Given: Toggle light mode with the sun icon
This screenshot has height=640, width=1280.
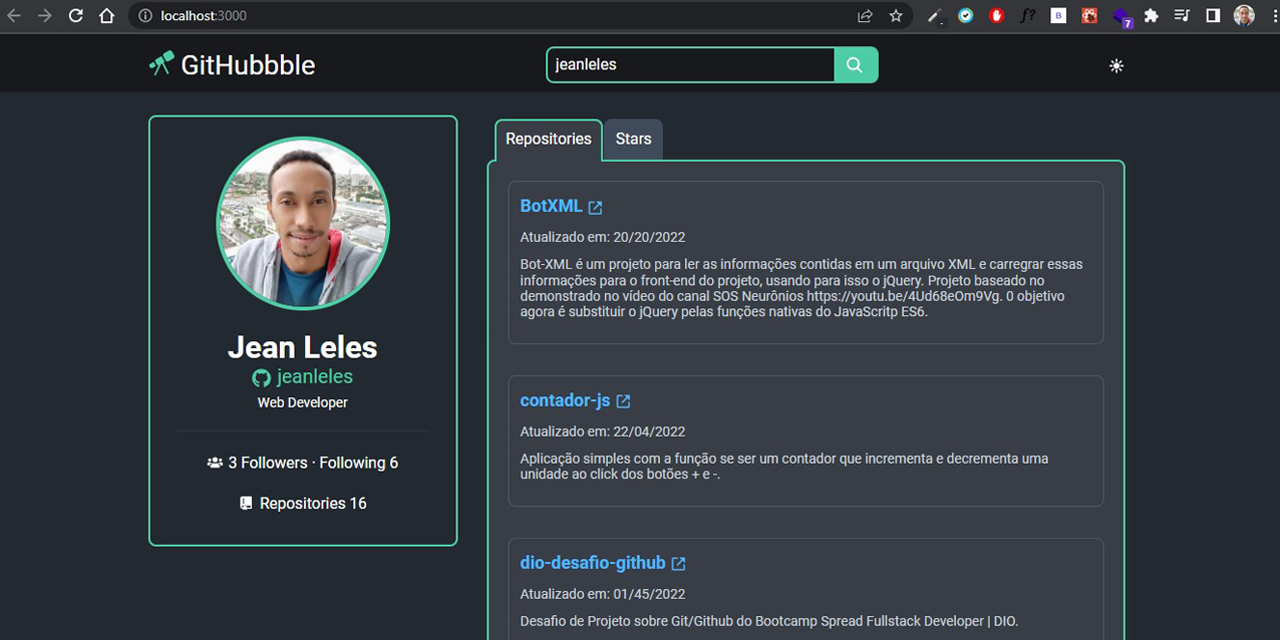Looking at the screenshot, I should 1116,64.
